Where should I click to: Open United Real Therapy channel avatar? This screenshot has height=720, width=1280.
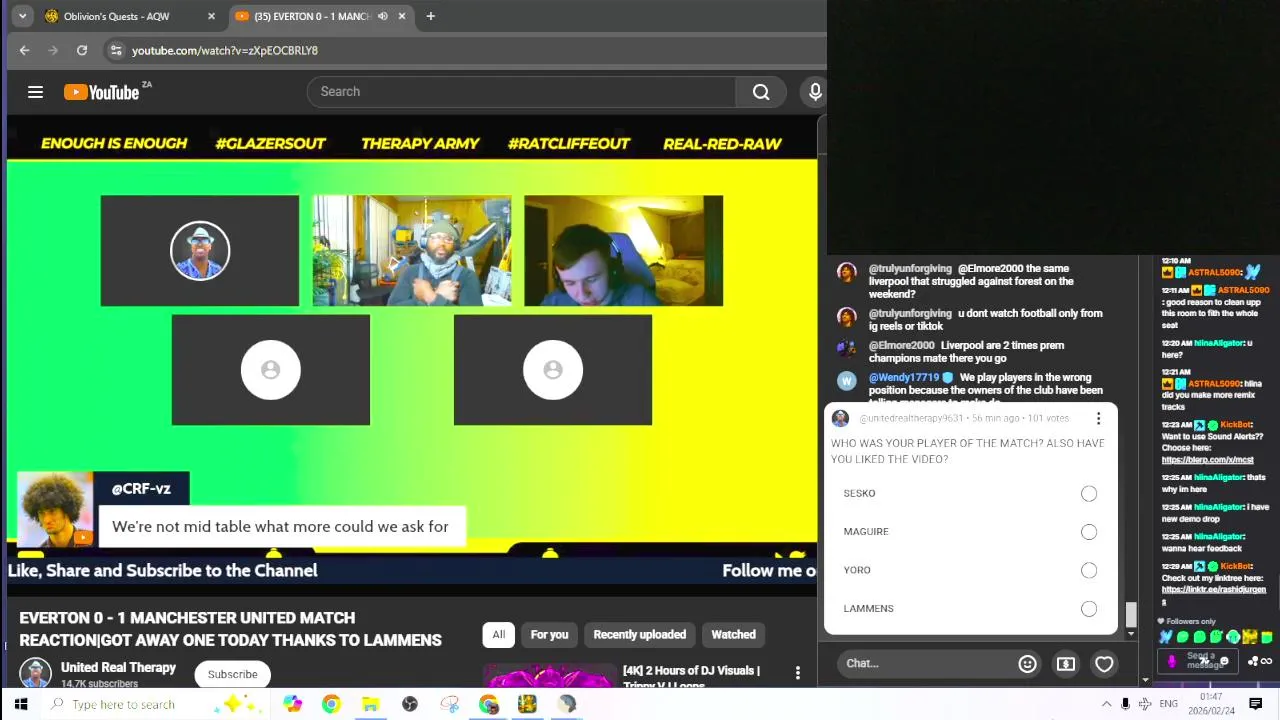[35, 673]
